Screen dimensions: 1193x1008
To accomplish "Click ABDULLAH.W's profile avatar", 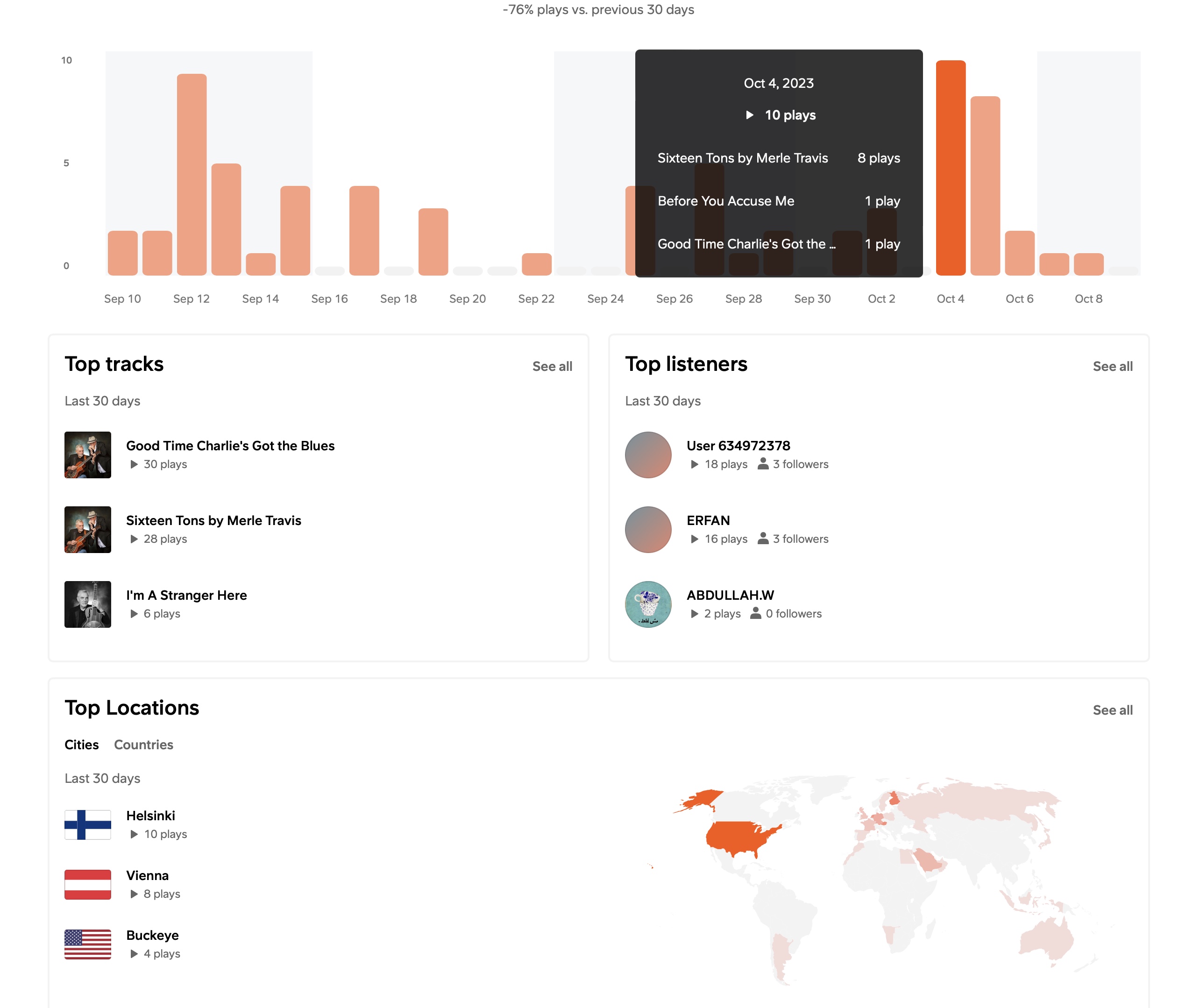I will tap(648, 604).
